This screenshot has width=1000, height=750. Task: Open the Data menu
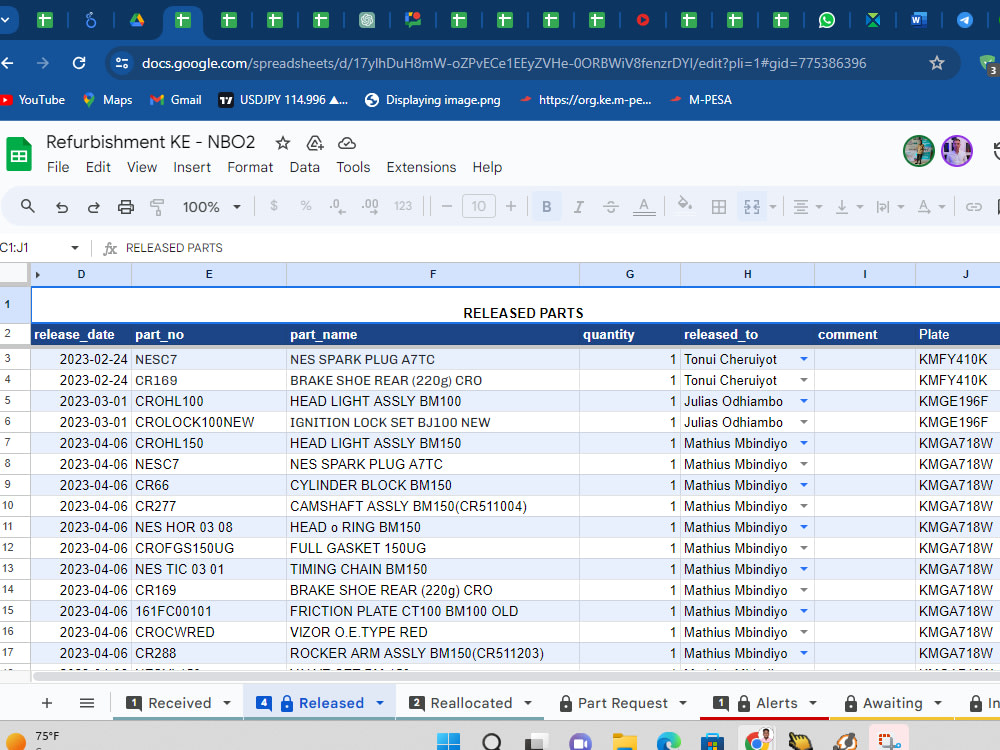point(304,167)
